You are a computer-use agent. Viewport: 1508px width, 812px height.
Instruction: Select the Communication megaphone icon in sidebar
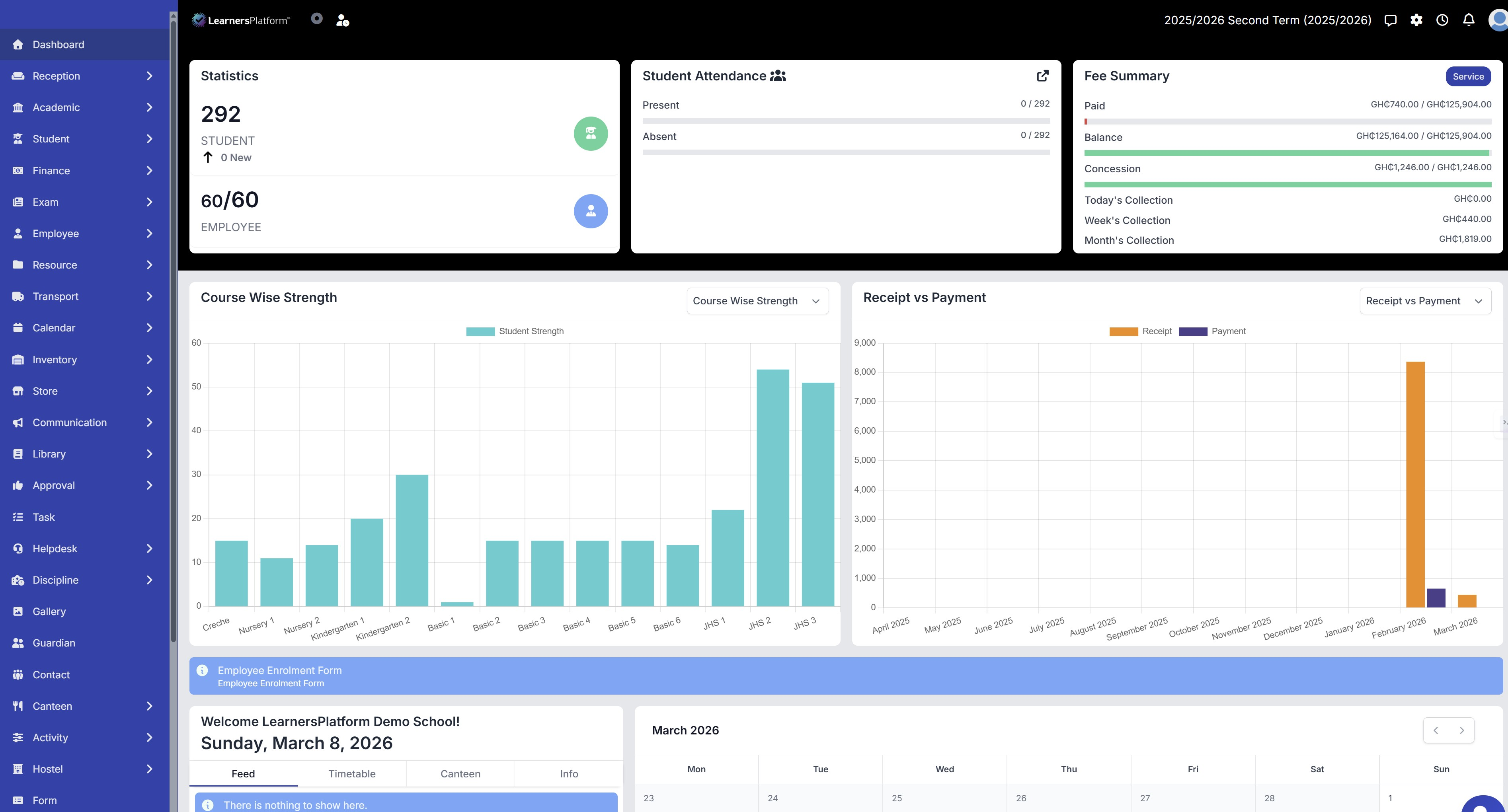pyautogui.click(x=18, y=422)
